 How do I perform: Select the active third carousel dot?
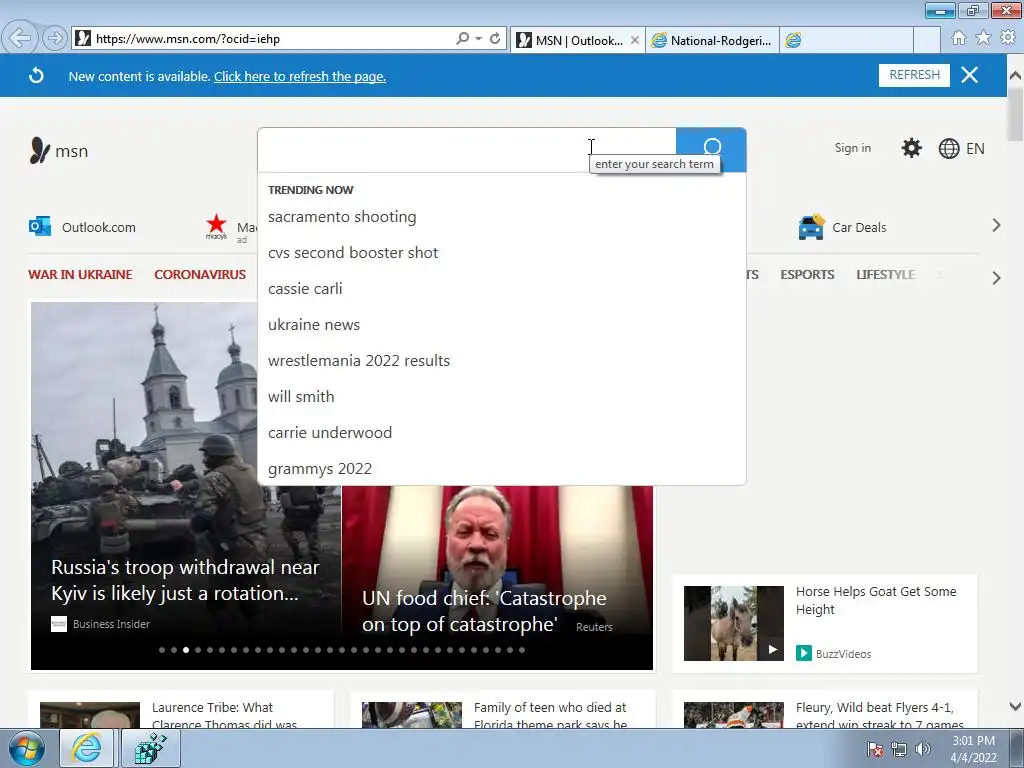[x=186, y=650]
